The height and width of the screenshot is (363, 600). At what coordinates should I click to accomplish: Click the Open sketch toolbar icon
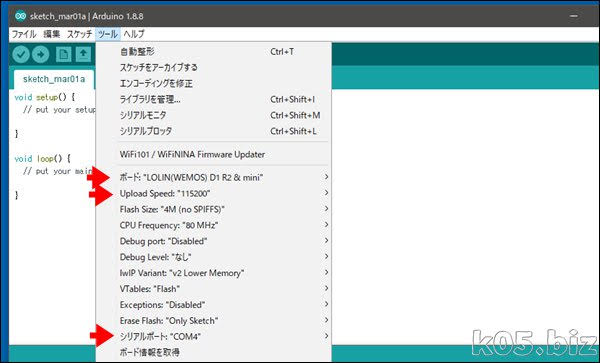click(x=83, y=54)
